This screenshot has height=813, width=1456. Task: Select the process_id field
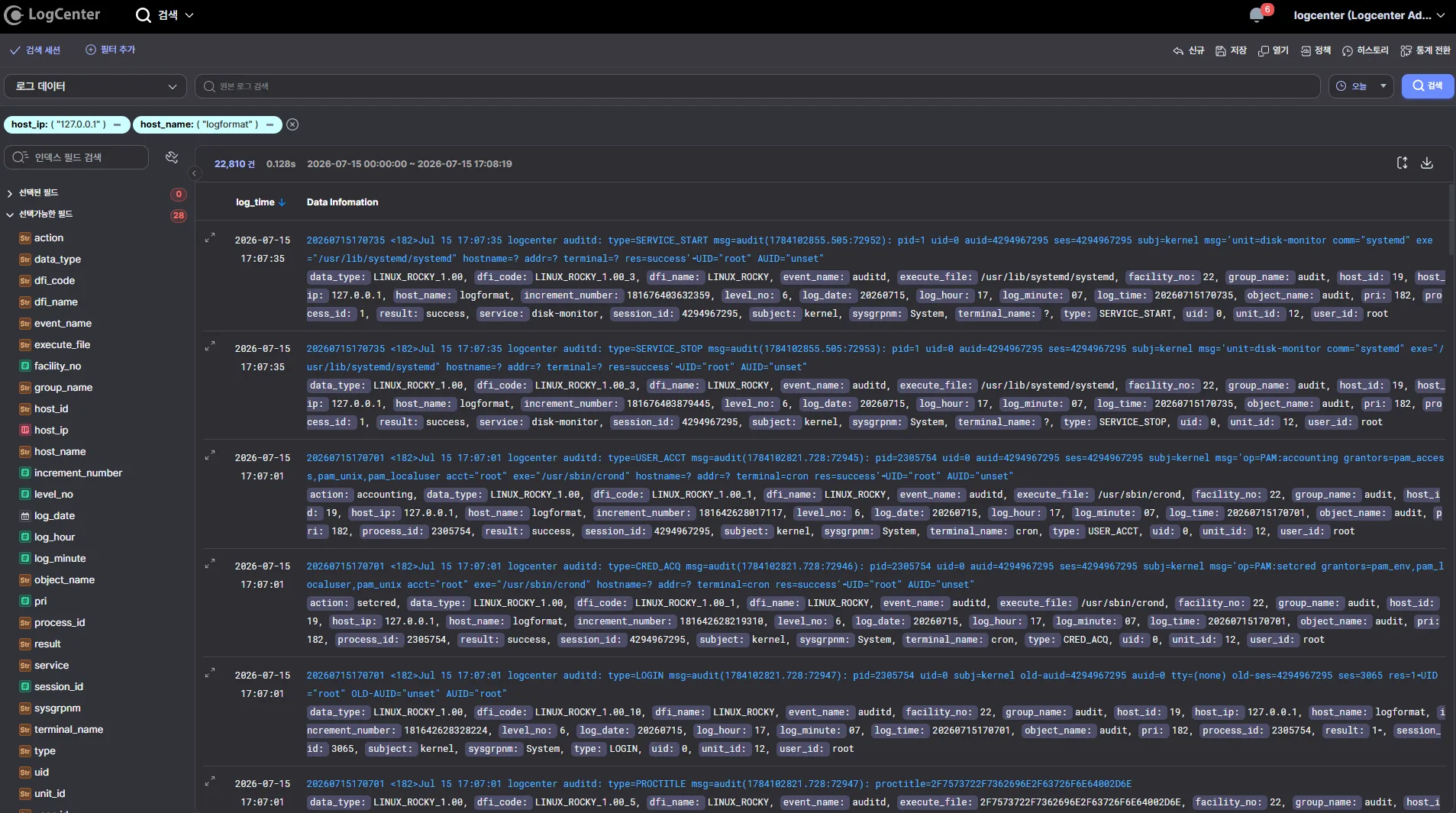(60, 623)
